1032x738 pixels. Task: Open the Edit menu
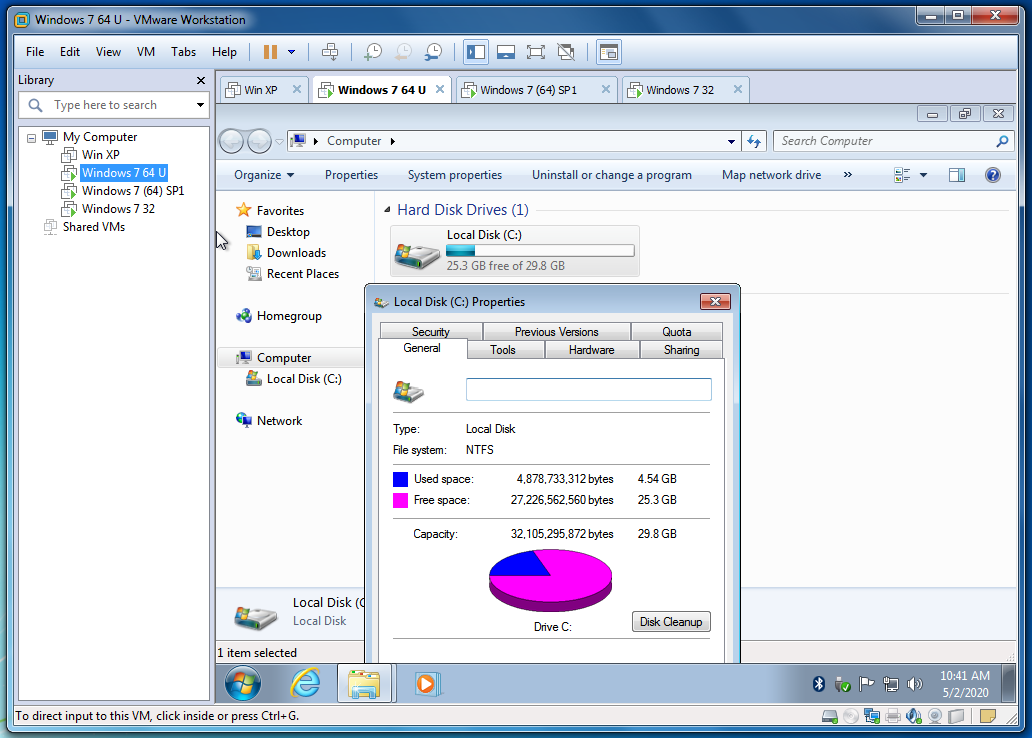pos(70,52)
